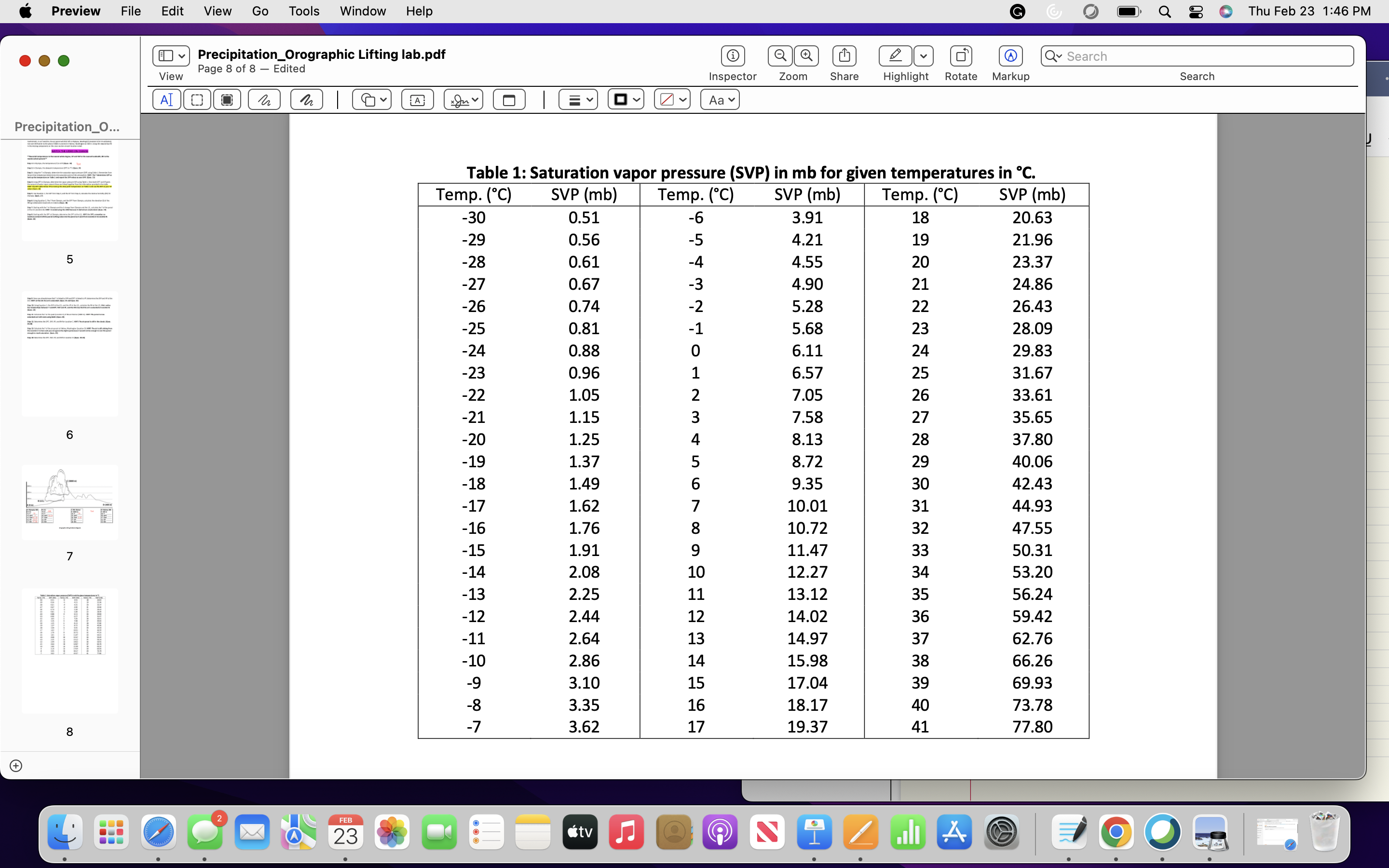Screen dimensions: 1389x868
Task: Open the Text Style Aa dropdown
Action: tap(720, 100)
